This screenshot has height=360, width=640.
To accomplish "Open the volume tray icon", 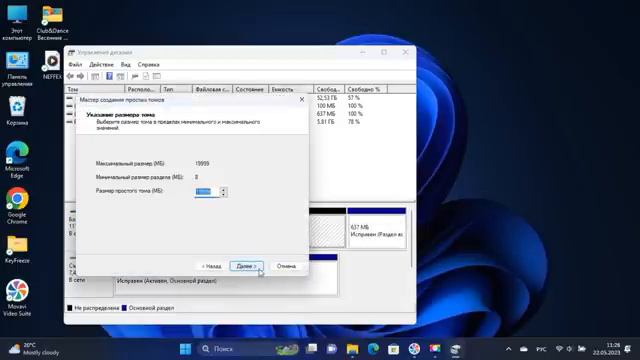I will pos(569,349).
